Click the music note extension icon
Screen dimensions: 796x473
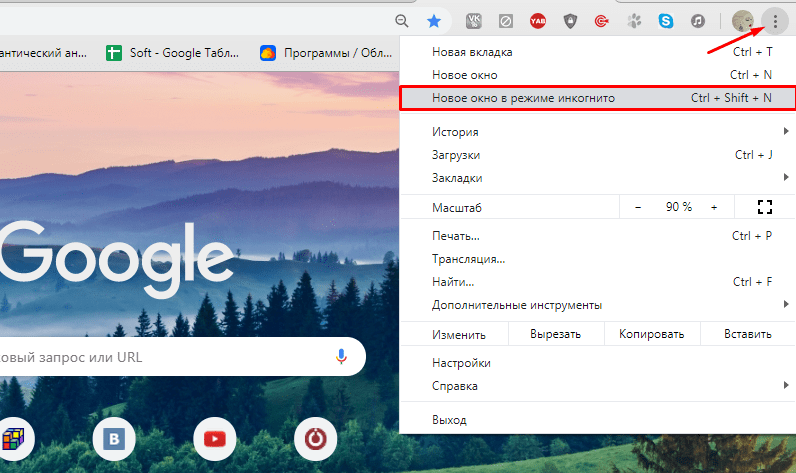click(x=698, y=20)
